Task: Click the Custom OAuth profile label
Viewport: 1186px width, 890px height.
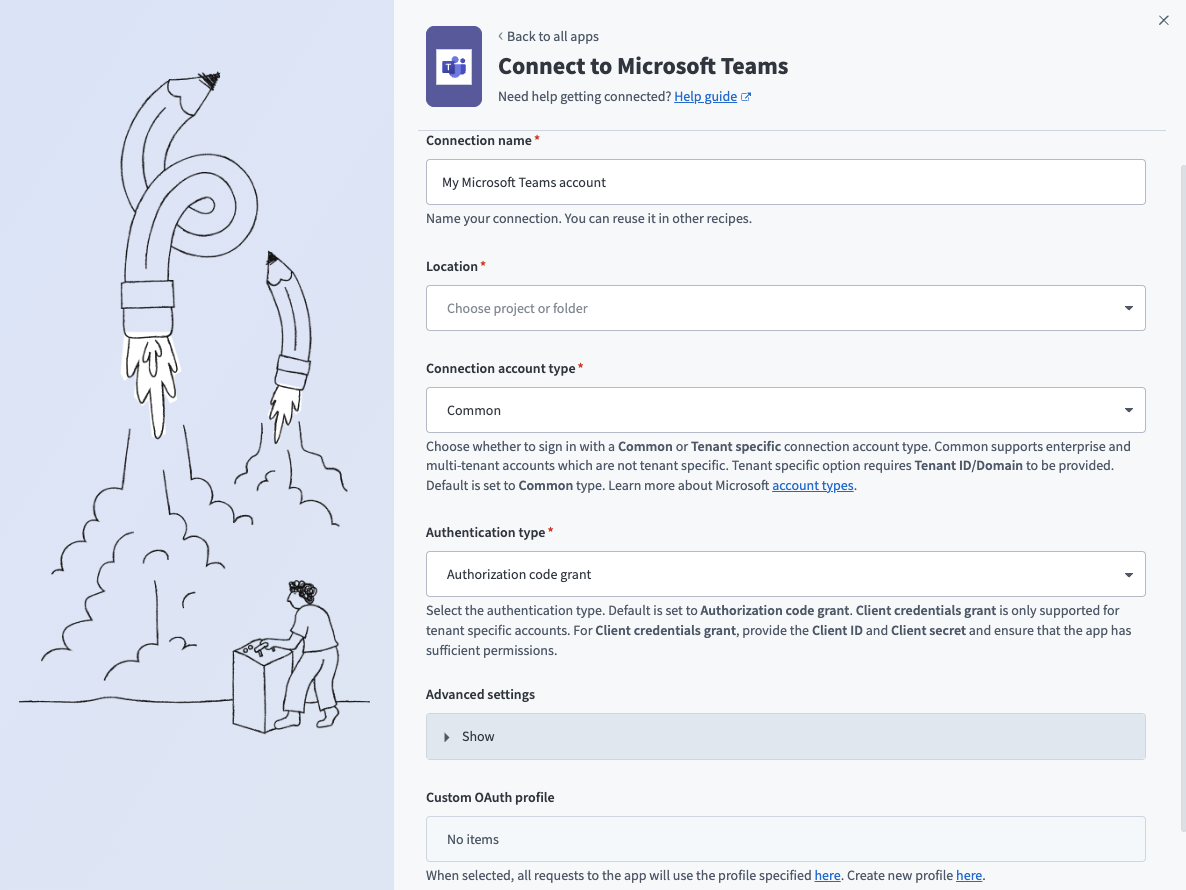Action: [x=490, y=797]
